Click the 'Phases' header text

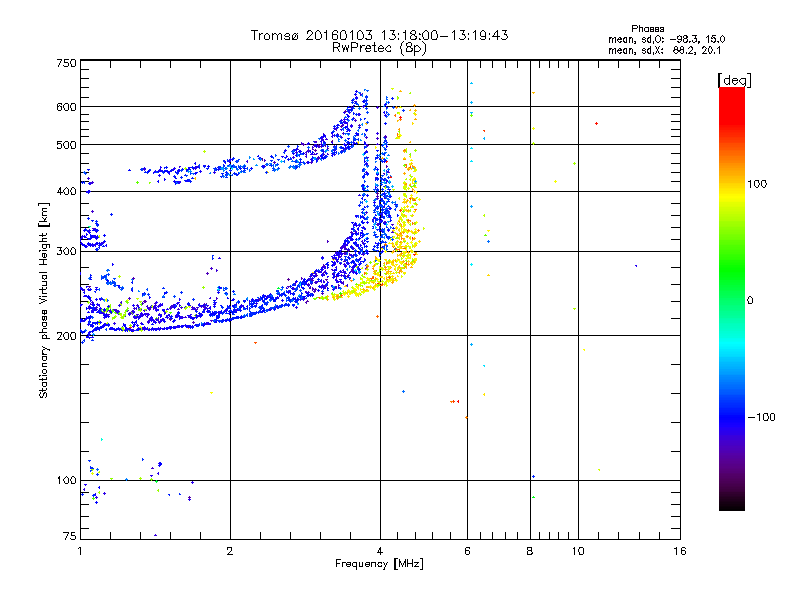(647, 29)
